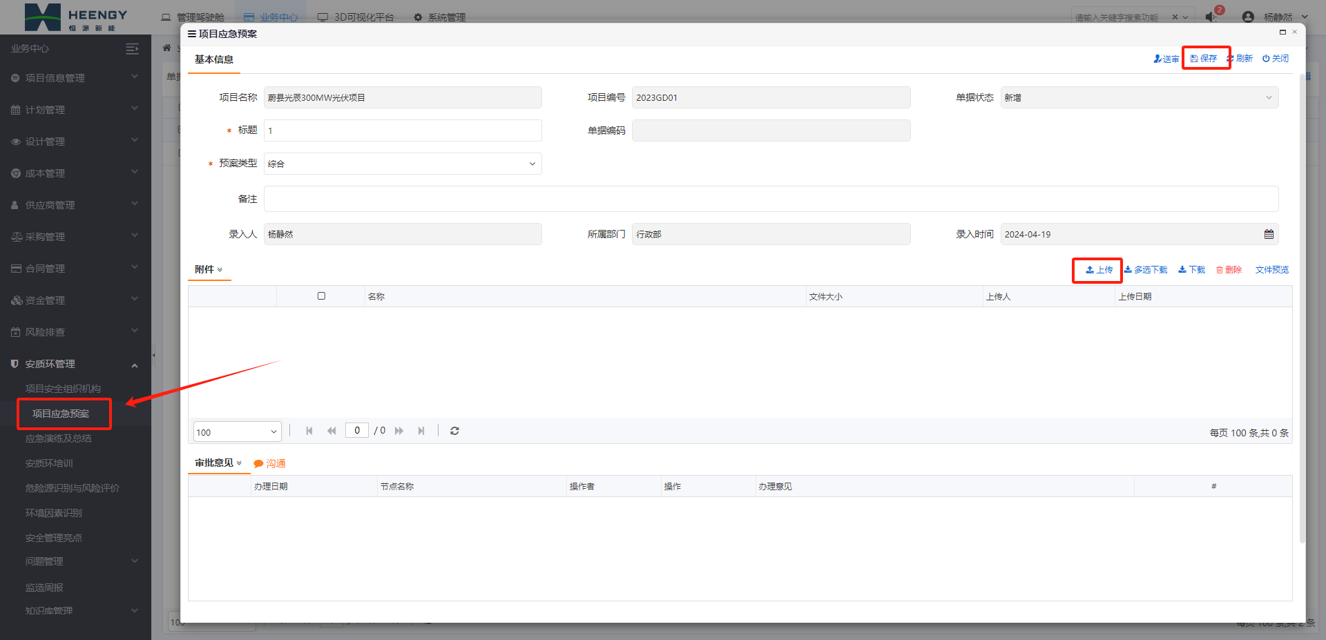Click the 下载 download button
This screenshot has width=1326, height=640.
(1191, 270)
